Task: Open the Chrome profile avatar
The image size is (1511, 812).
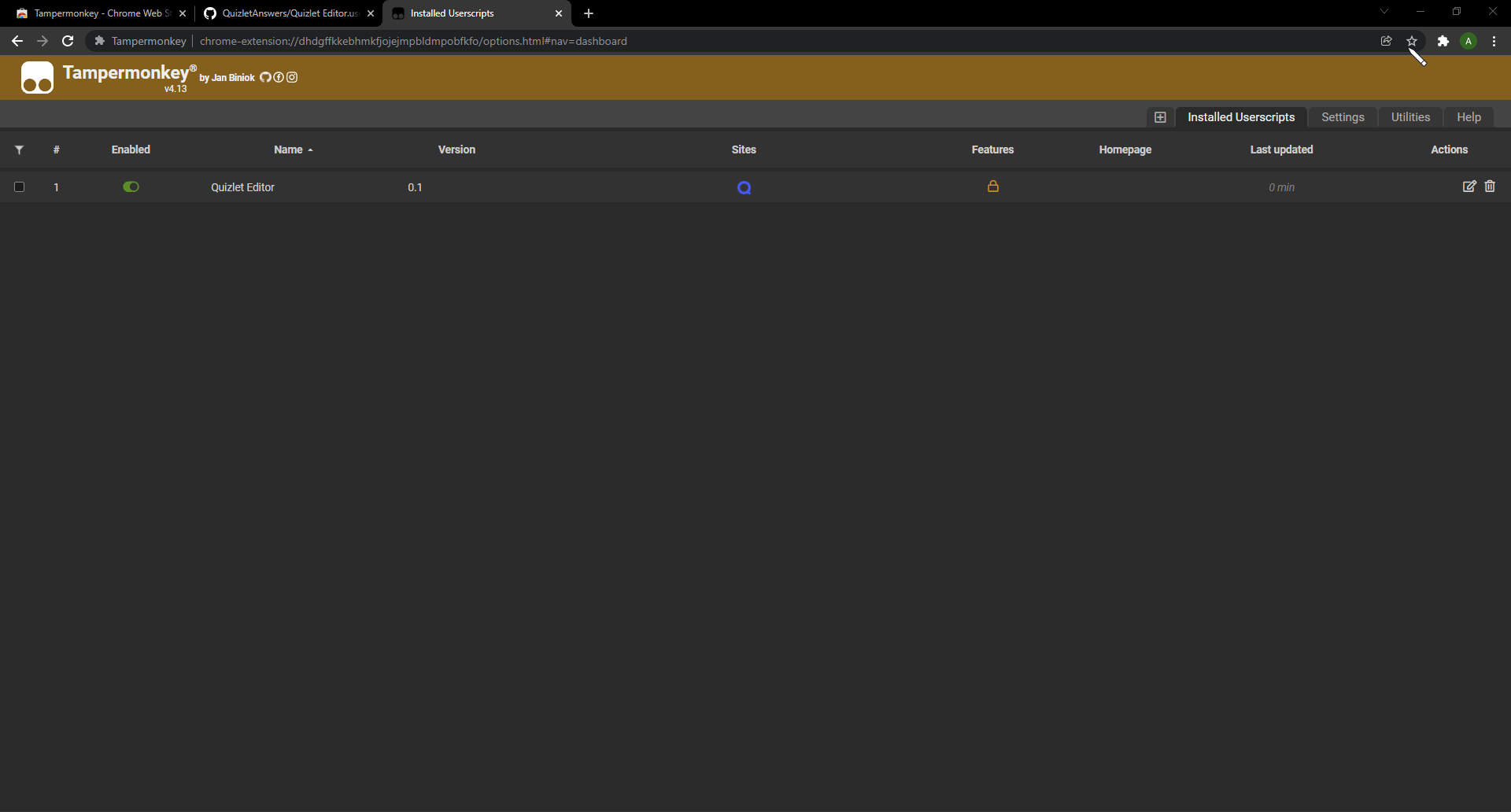Action: 1469,41
